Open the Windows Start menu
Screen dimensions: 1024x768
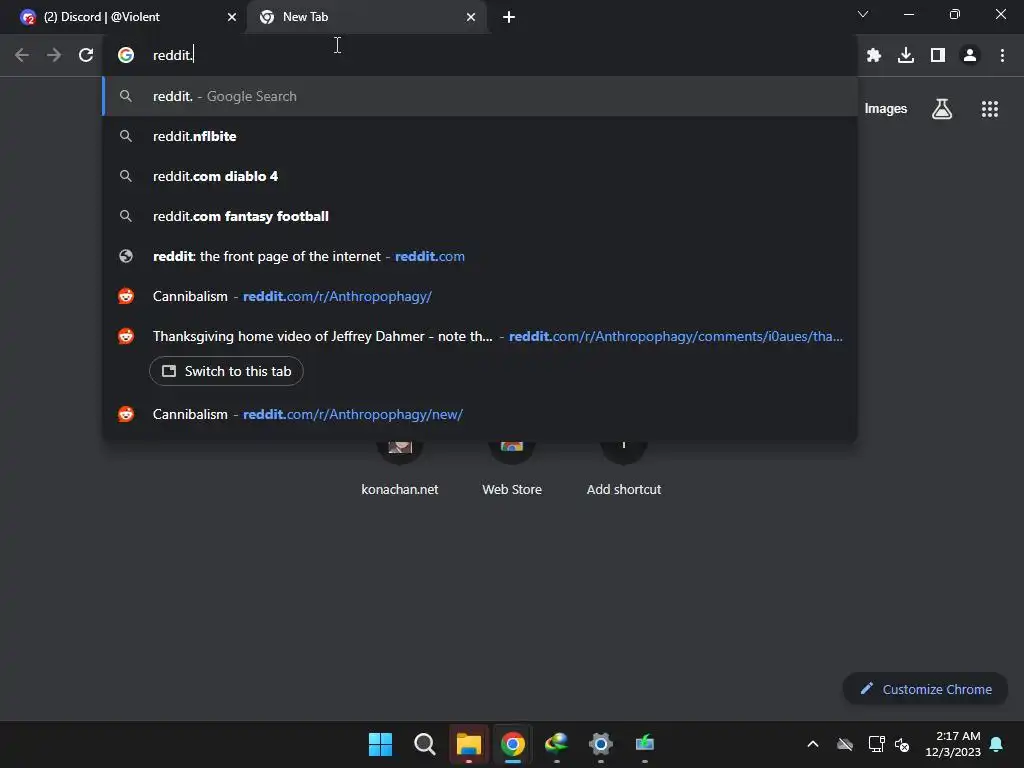[380, 744]
